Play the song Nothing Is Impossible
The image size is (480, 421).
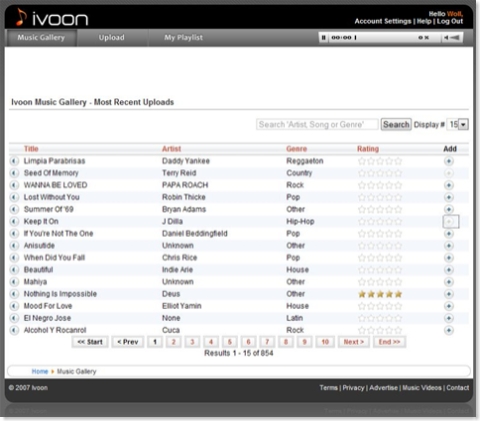point(14,294)
